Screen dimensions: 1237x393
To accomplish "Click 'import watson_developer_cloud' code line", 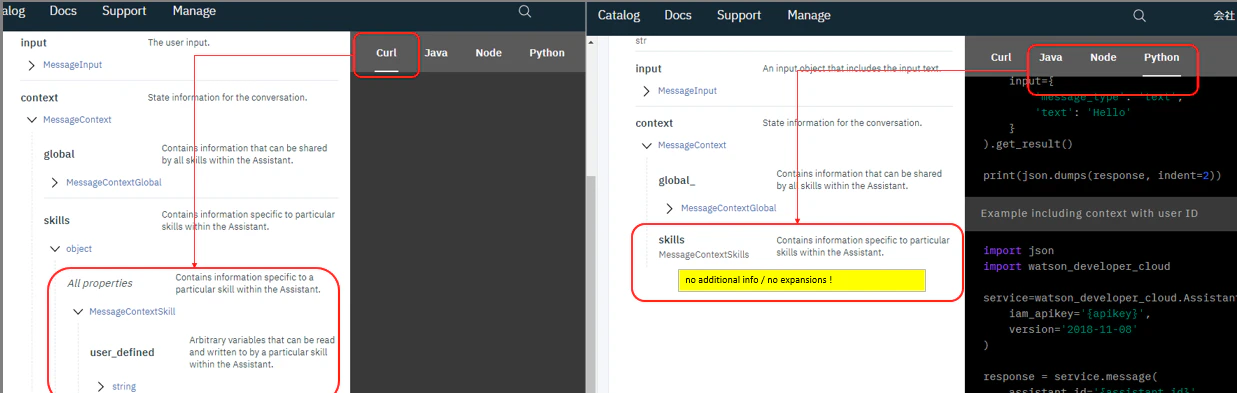I will 1076,267.
